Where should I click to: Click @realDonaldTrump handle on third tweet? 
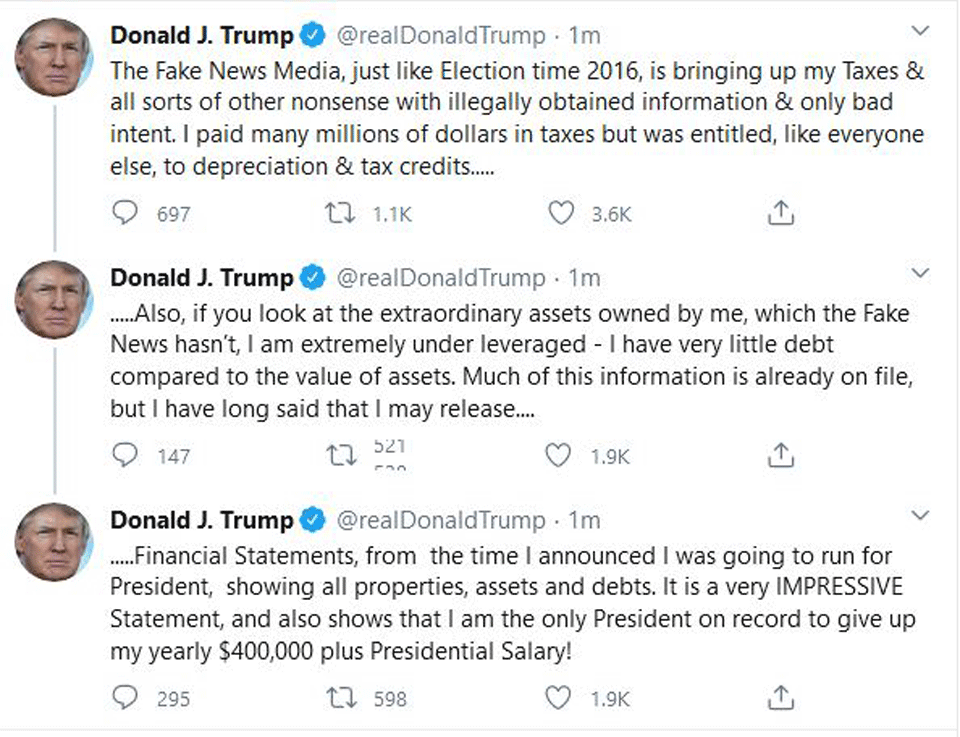[x=439, y=521]
